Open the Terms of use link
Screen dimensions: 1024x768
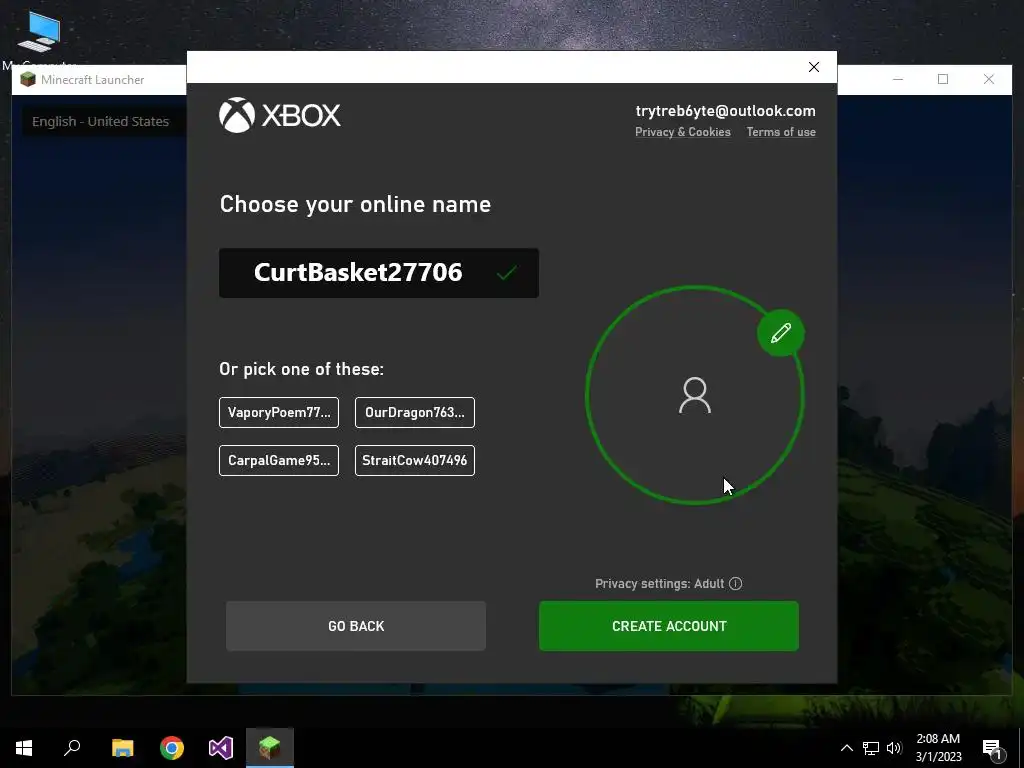781,132
